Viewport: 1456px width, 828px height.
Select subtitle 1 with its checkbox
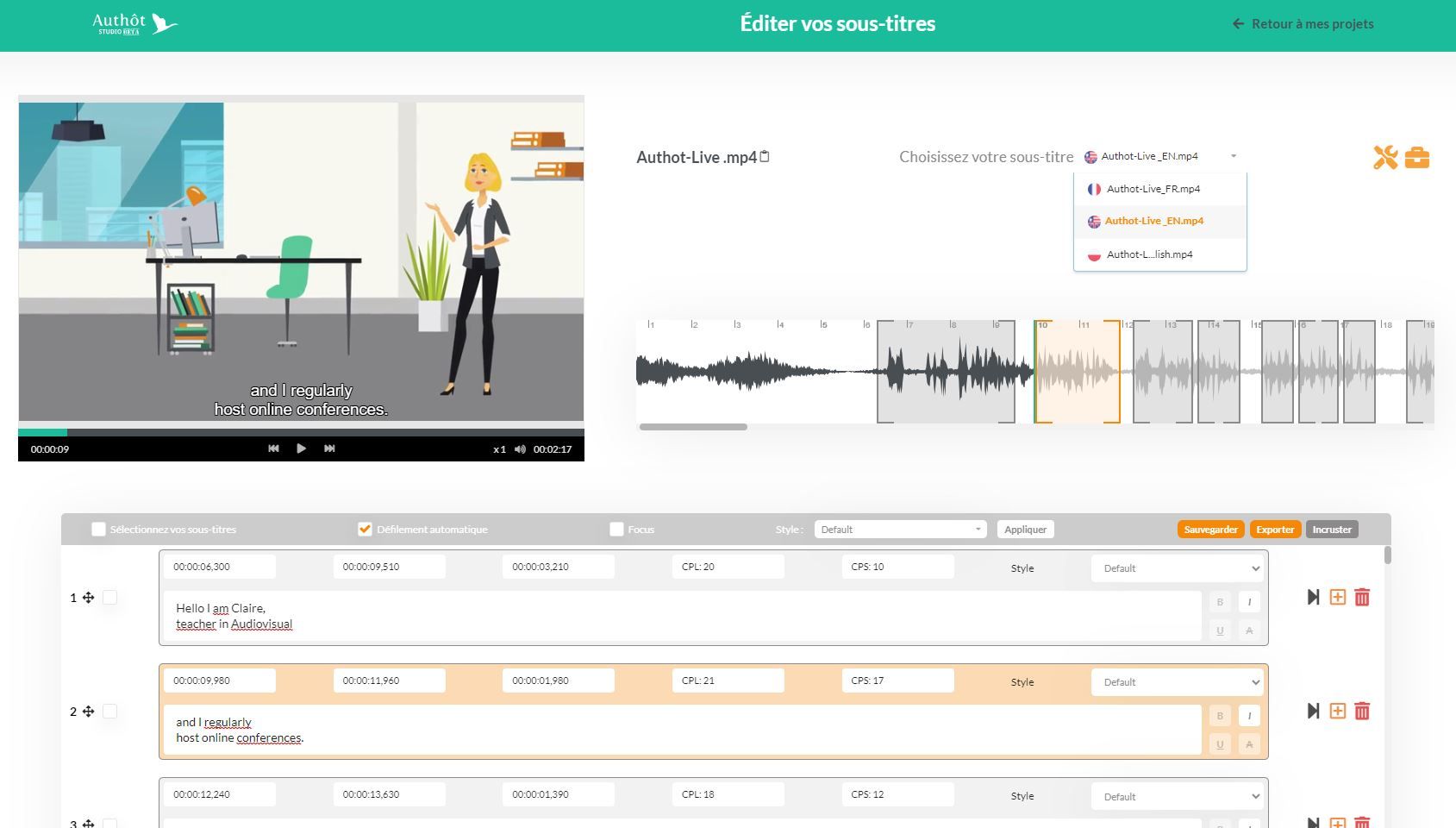[109, 597]
